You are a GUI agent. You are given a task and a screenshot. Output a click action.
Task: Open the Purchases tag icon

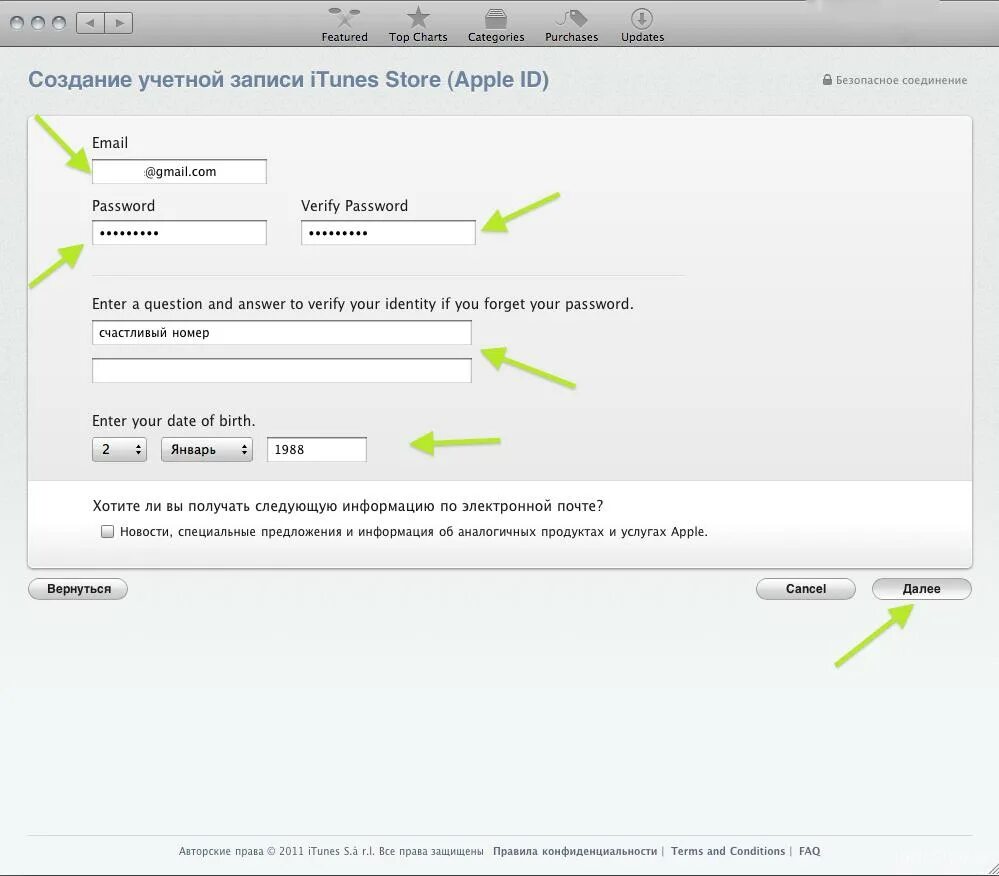click(571, 18)
